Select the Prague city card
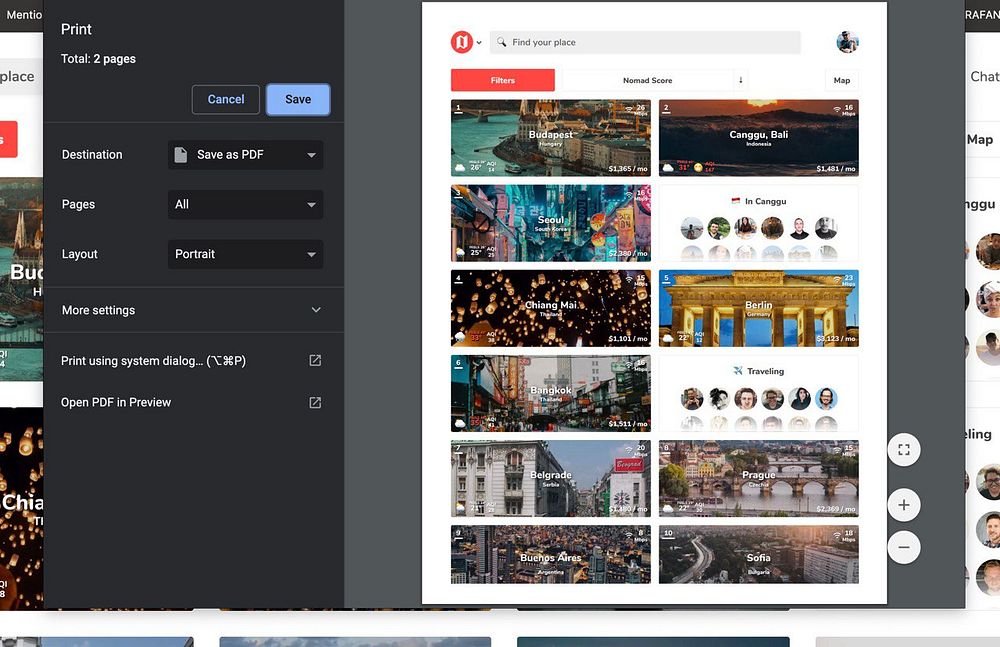The height and width of the screenshot is (647, 1000). 758,479
